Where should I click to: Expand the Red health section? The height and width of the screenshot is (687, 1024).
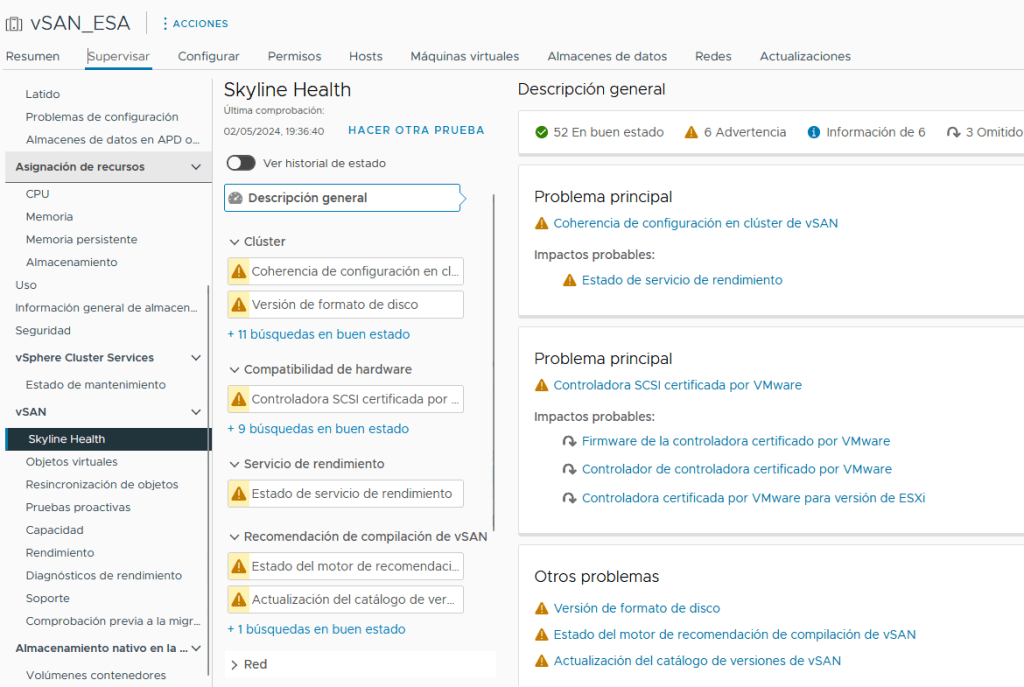pyautogui.click(x=234, y=664)
